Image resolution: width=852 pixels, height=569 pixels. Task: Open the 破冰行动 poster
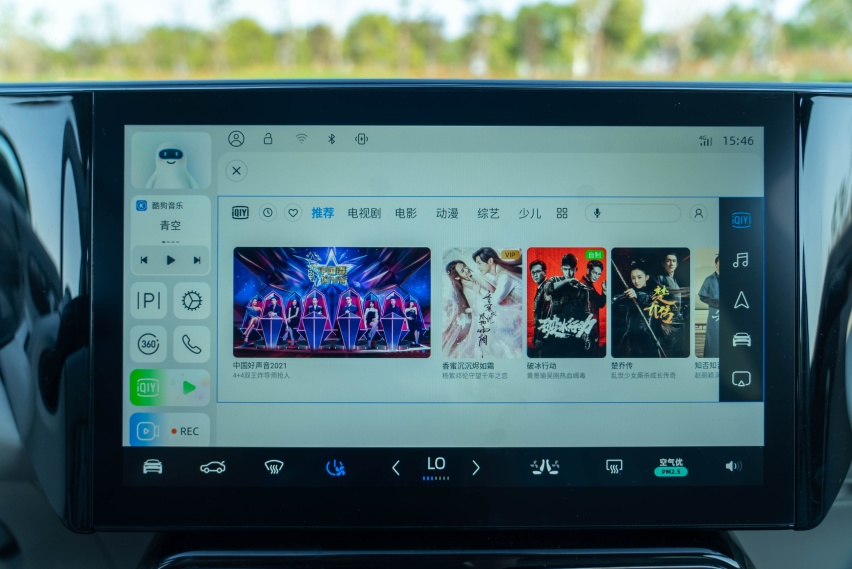point(566,303)
